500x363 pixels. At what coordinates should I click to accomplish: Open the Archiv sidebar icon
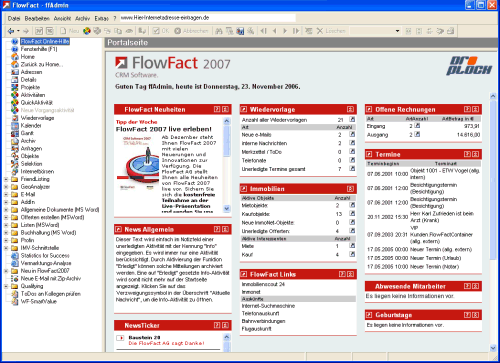point(15,141)
